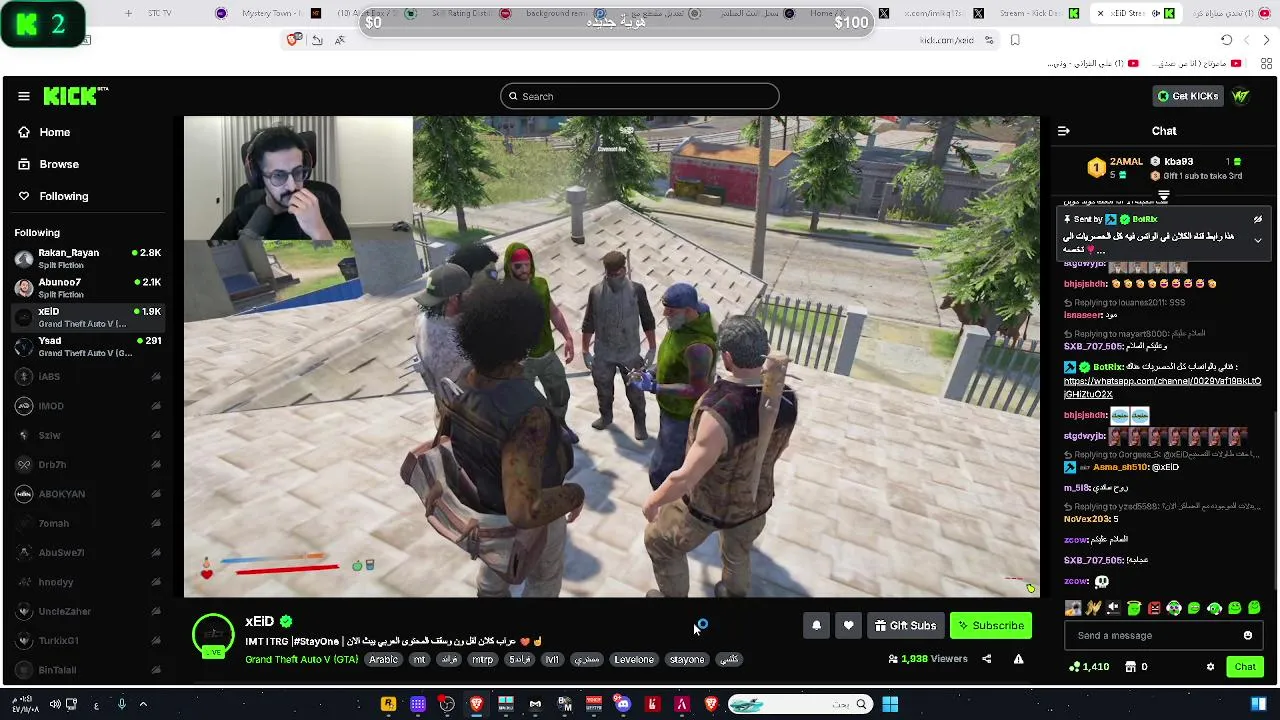This screenshot has width=1280, height=720.
Task: Click the green Chat send button
Action: (1245, 666)
